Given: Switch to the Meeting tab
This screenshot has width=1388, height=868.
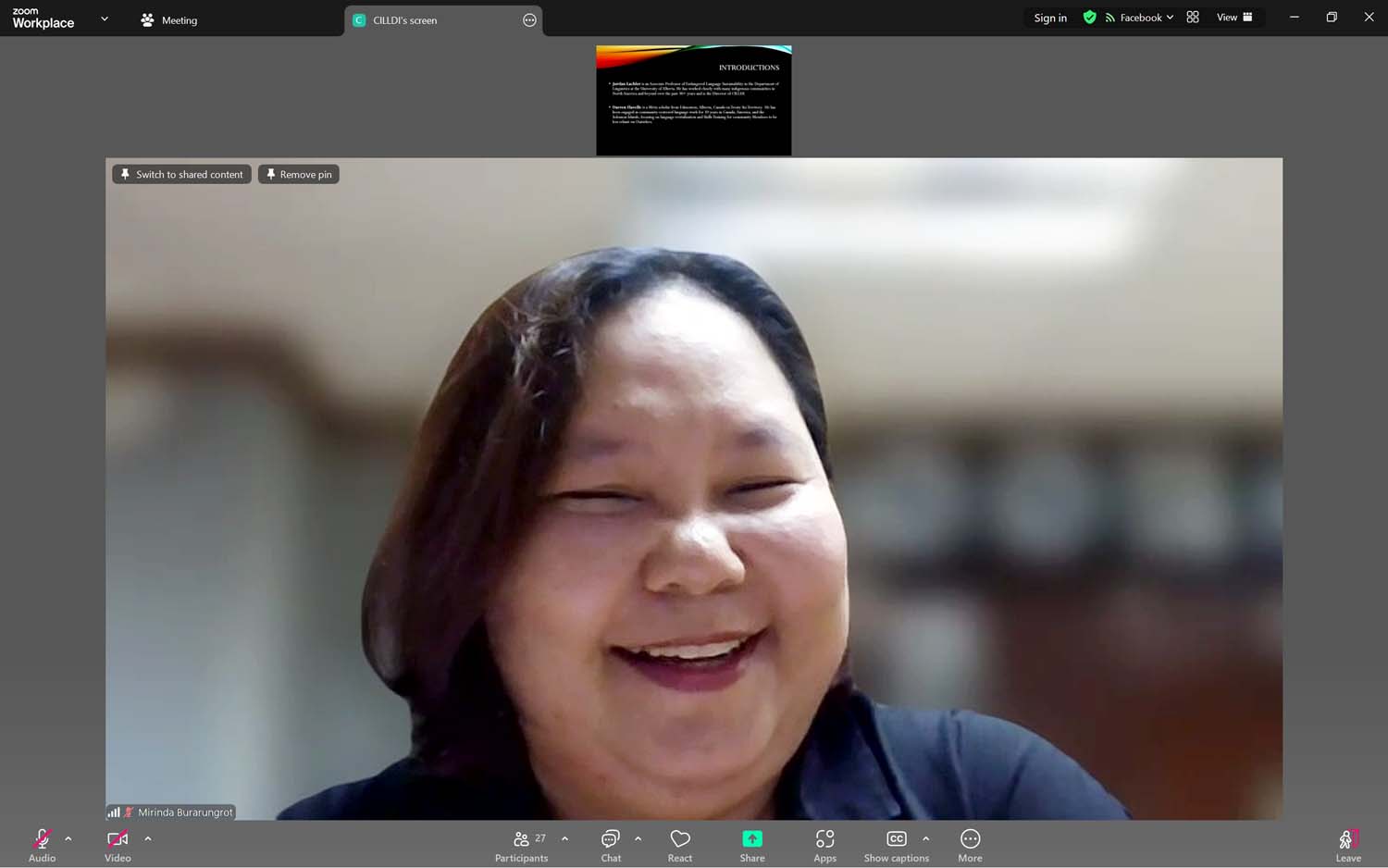Looking at the screenshot, I should point(169,20).
